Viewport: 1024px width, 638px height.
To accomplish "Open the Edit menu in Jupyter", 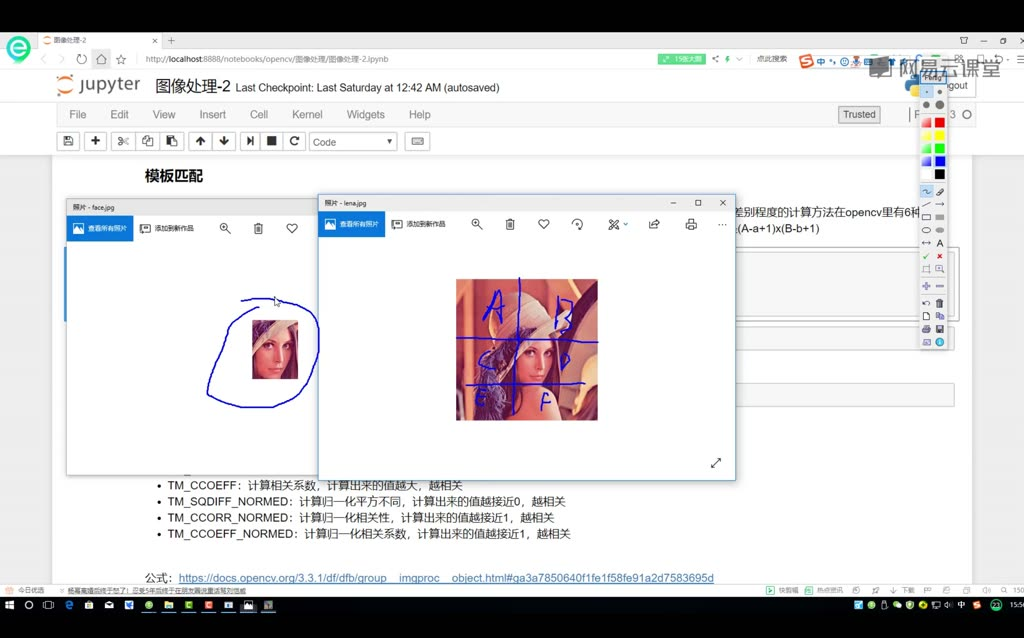I will 120,114.
